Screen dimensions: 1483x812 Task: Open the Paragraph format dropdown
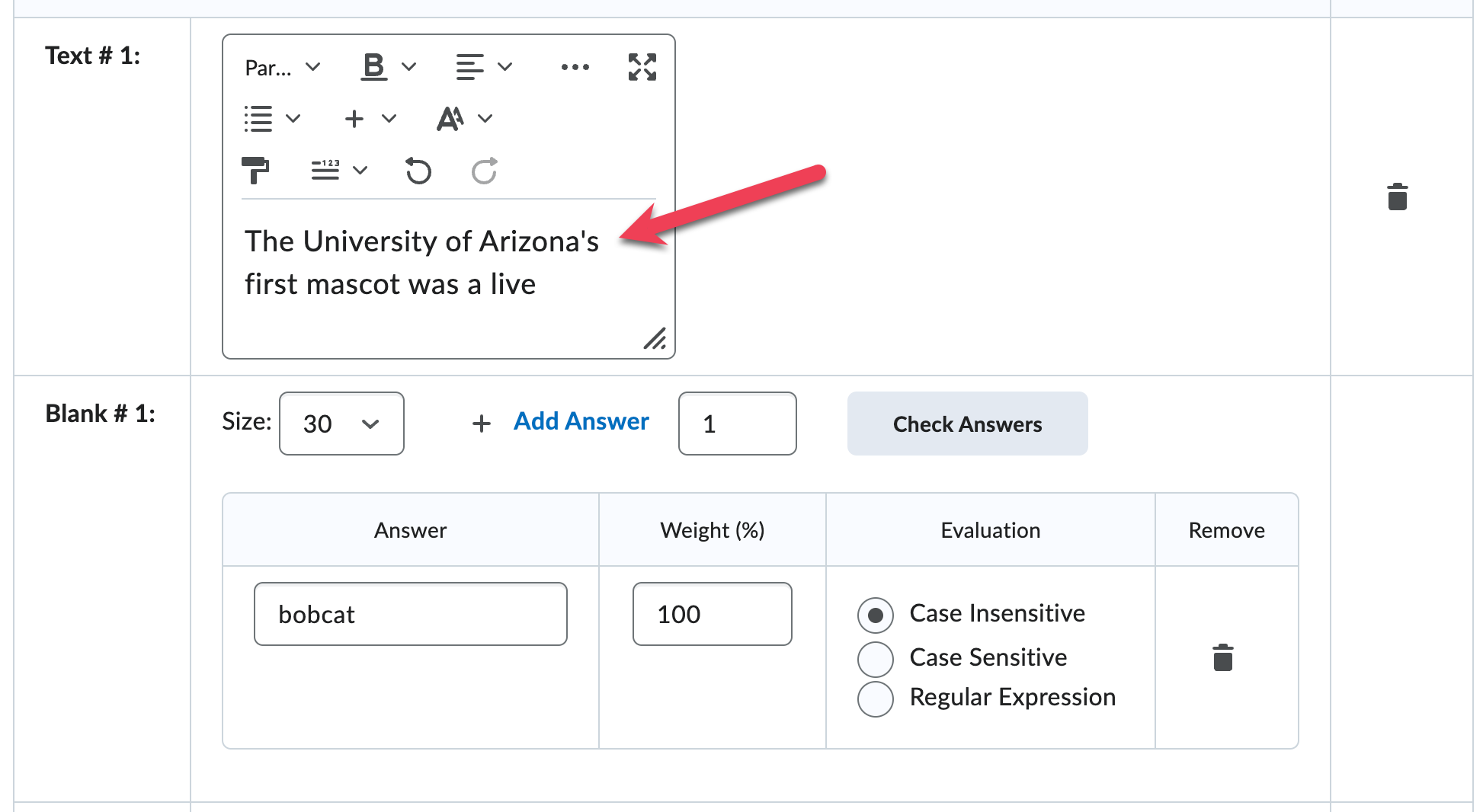282,67
